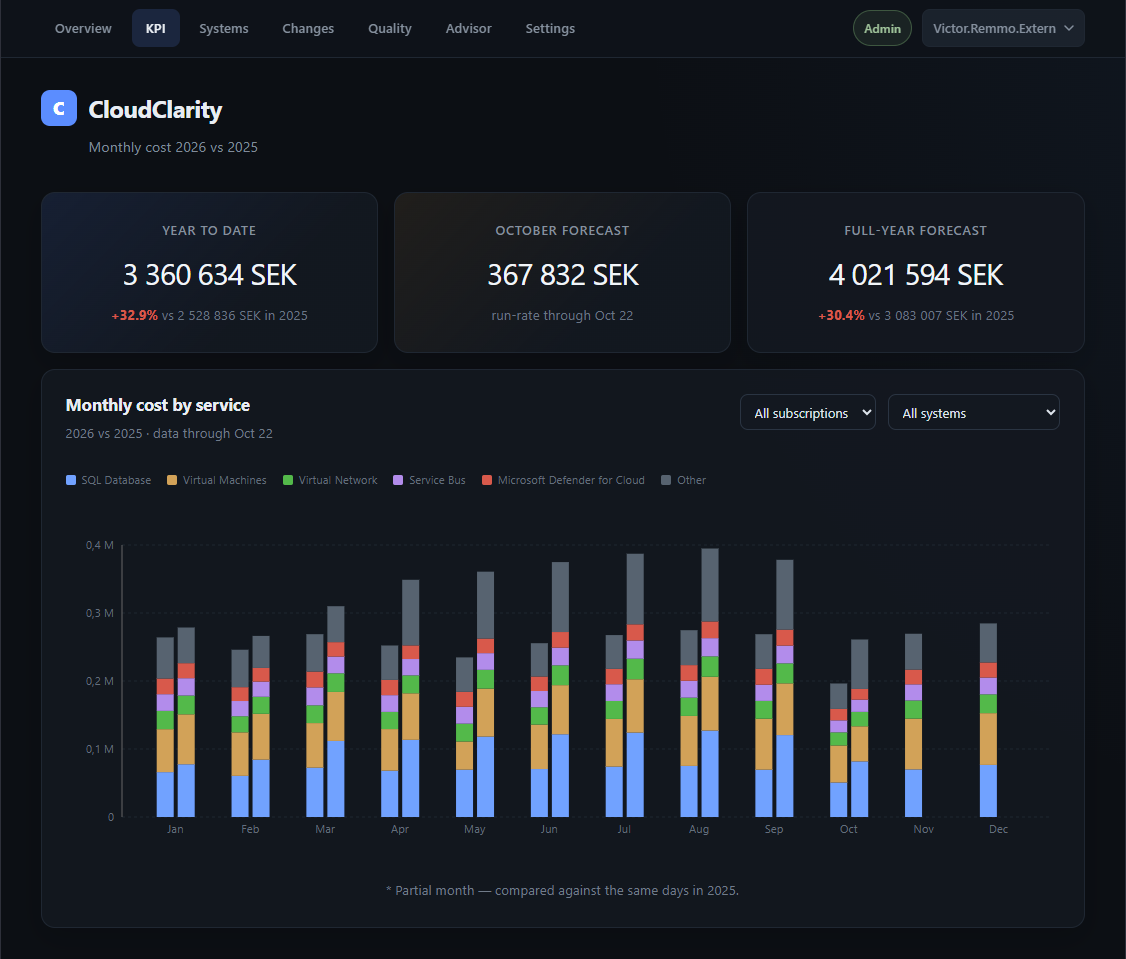Click the Nov stacked bar
Viewport: 1126px width, 959px height.
913,725
